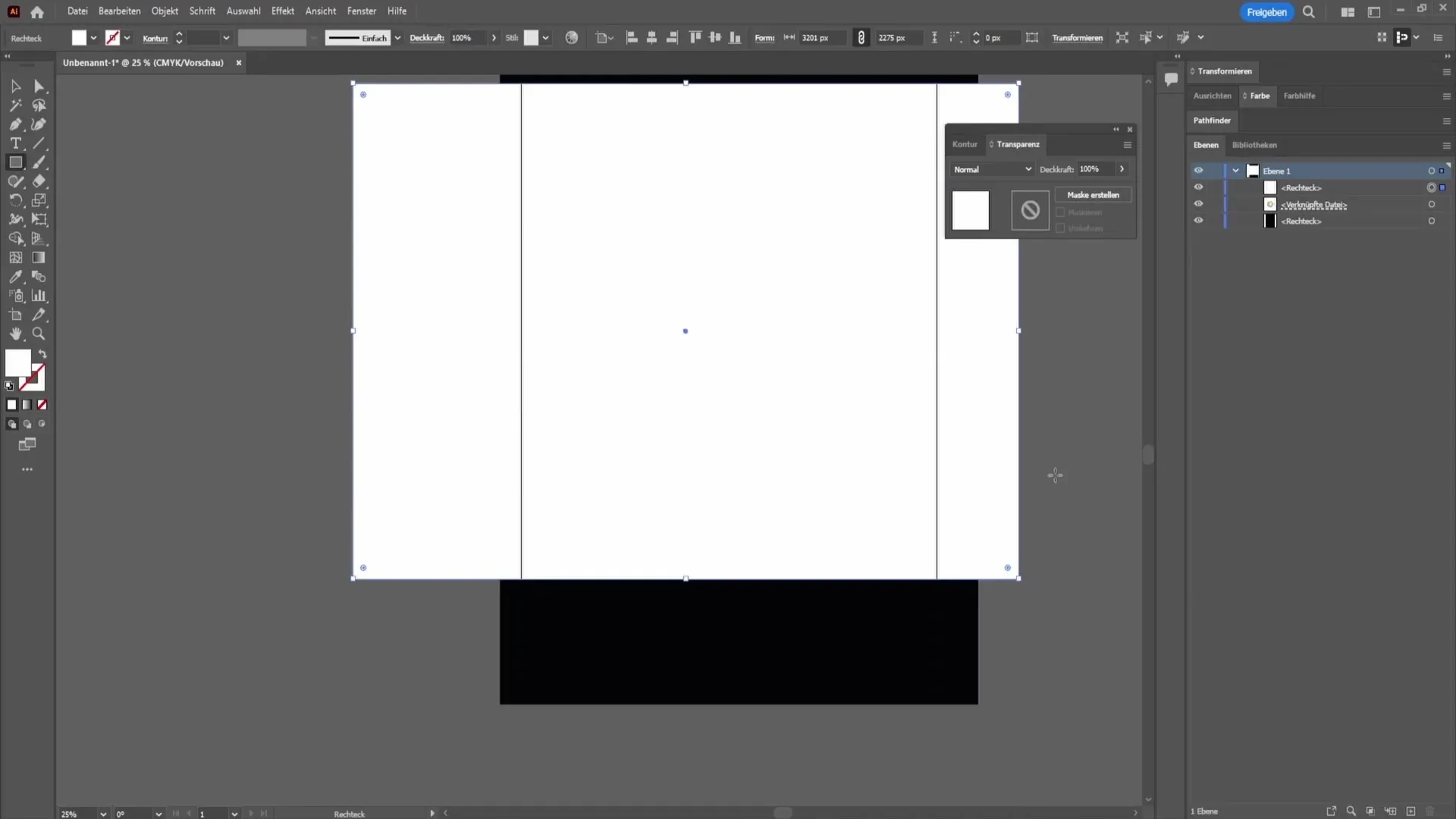1456x819 pixels.
Task: Open the stroke weight dropdown
Action: pos(226,38)
